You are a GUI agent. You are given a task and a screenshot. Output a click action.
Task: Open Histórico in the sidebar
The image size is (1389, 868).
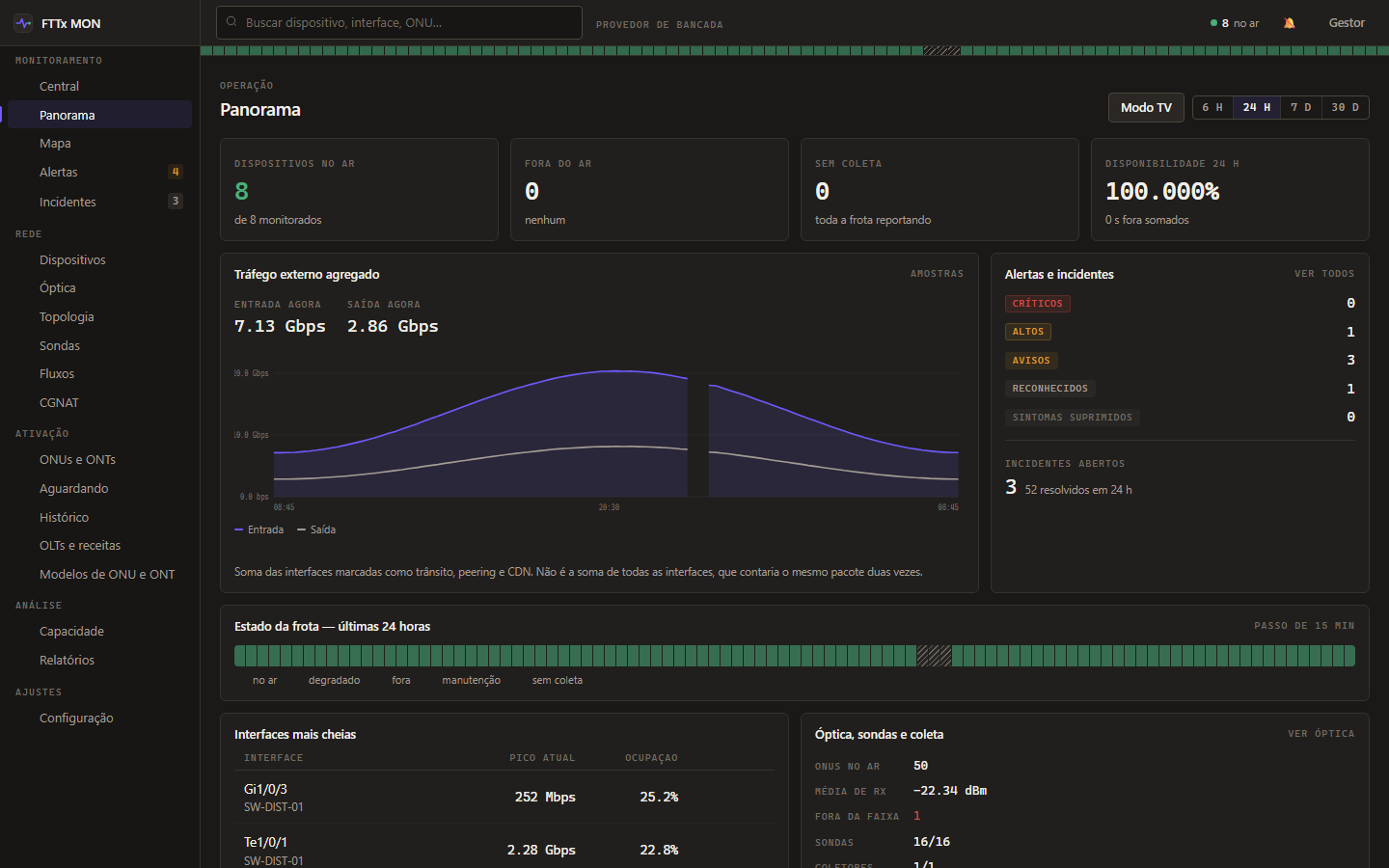coord(99,517)
